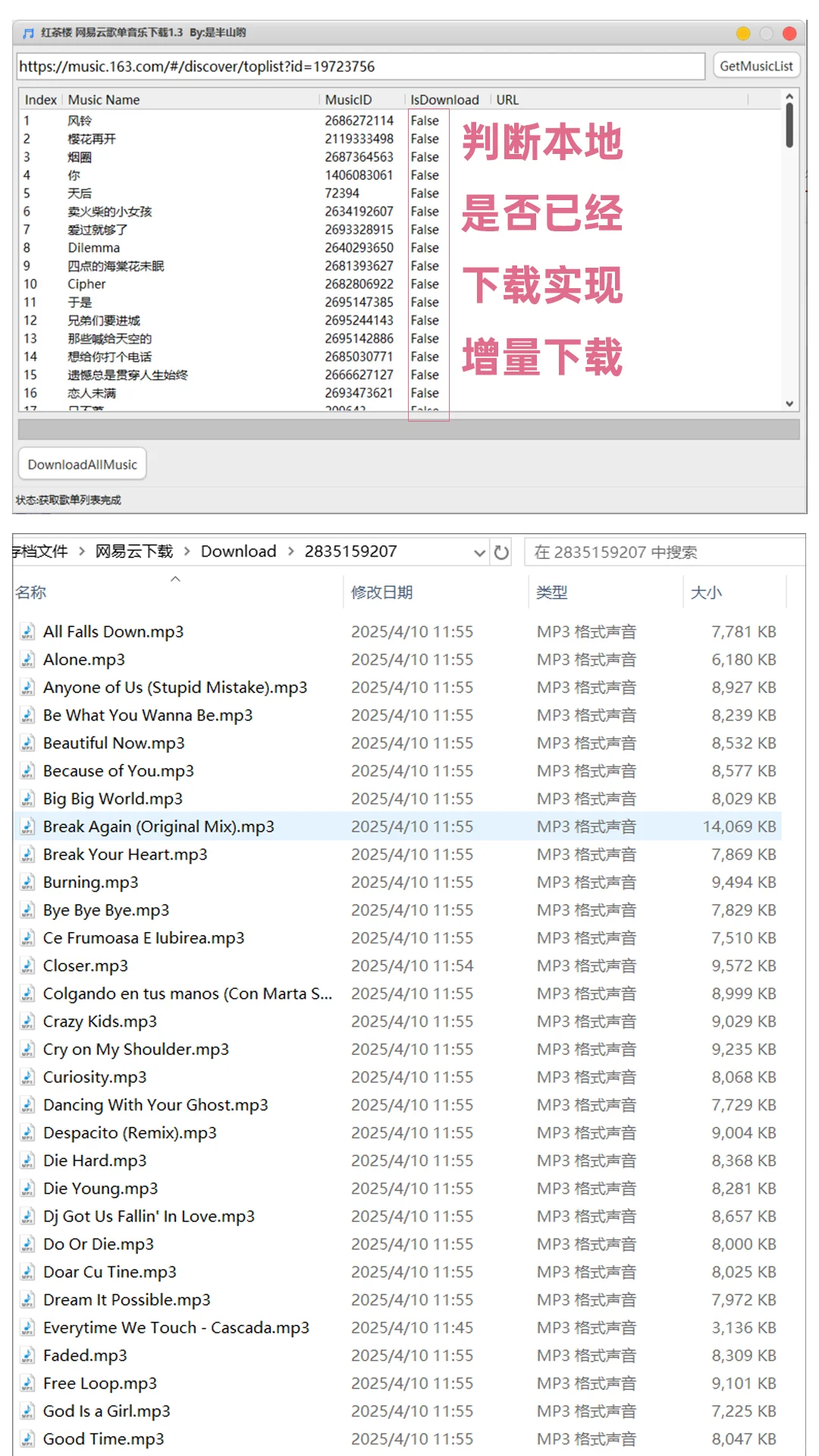Click the 14,069 KB size cell
The height and width of the screenshot is (1456, 819).
tap(739, 827)
